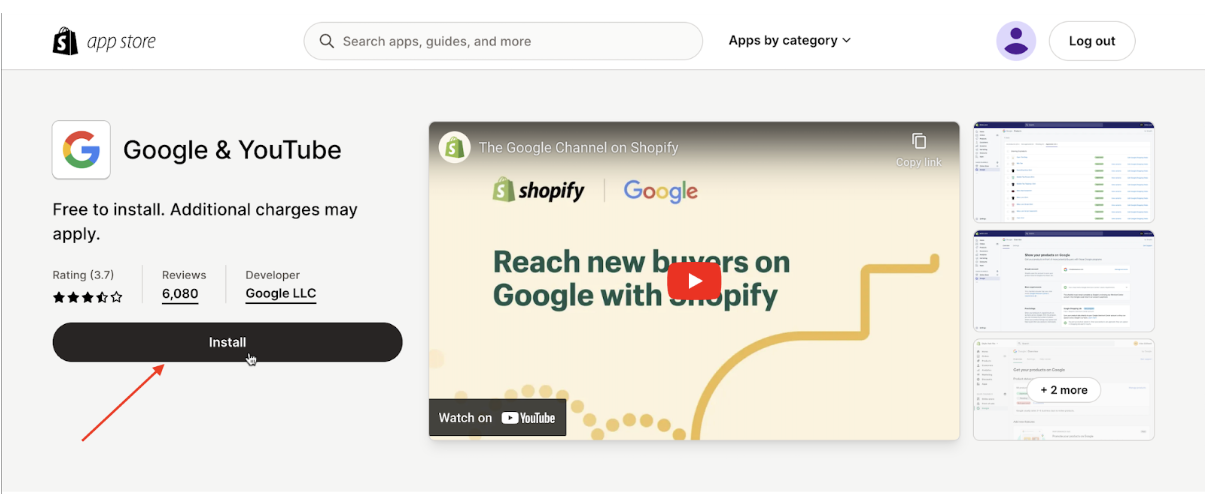Click the Shopify bag logo icon
Image resolution: width=1210 pixels, height=494 pixels.
[65, 41]
